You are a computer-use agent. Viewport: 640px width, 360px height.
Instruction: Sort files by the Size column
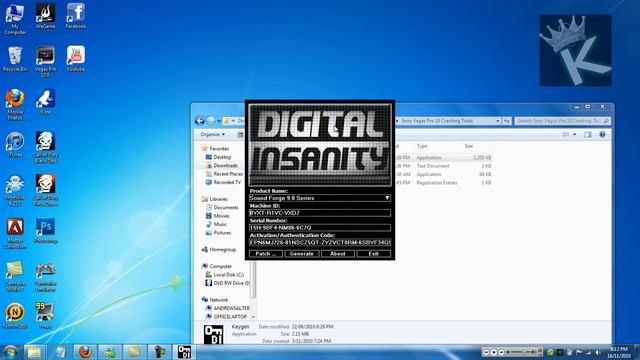pyautogui.click(x=469, y=146)
